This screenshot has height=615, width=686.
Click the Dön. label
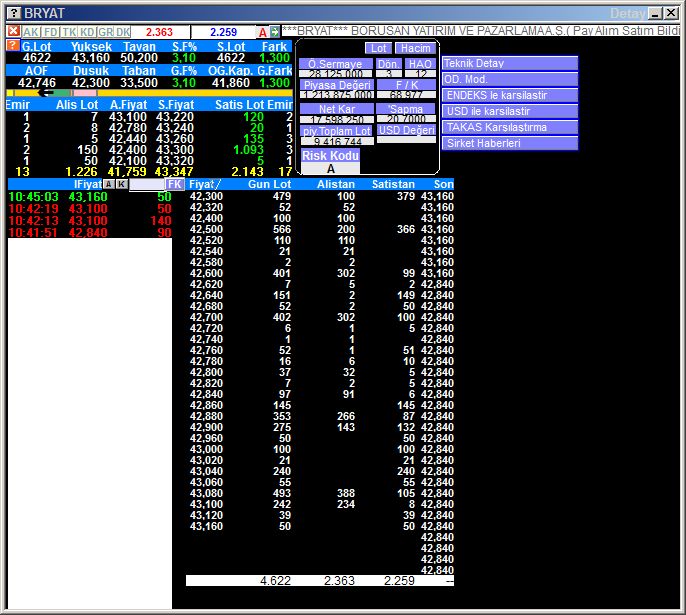(388, 64)
